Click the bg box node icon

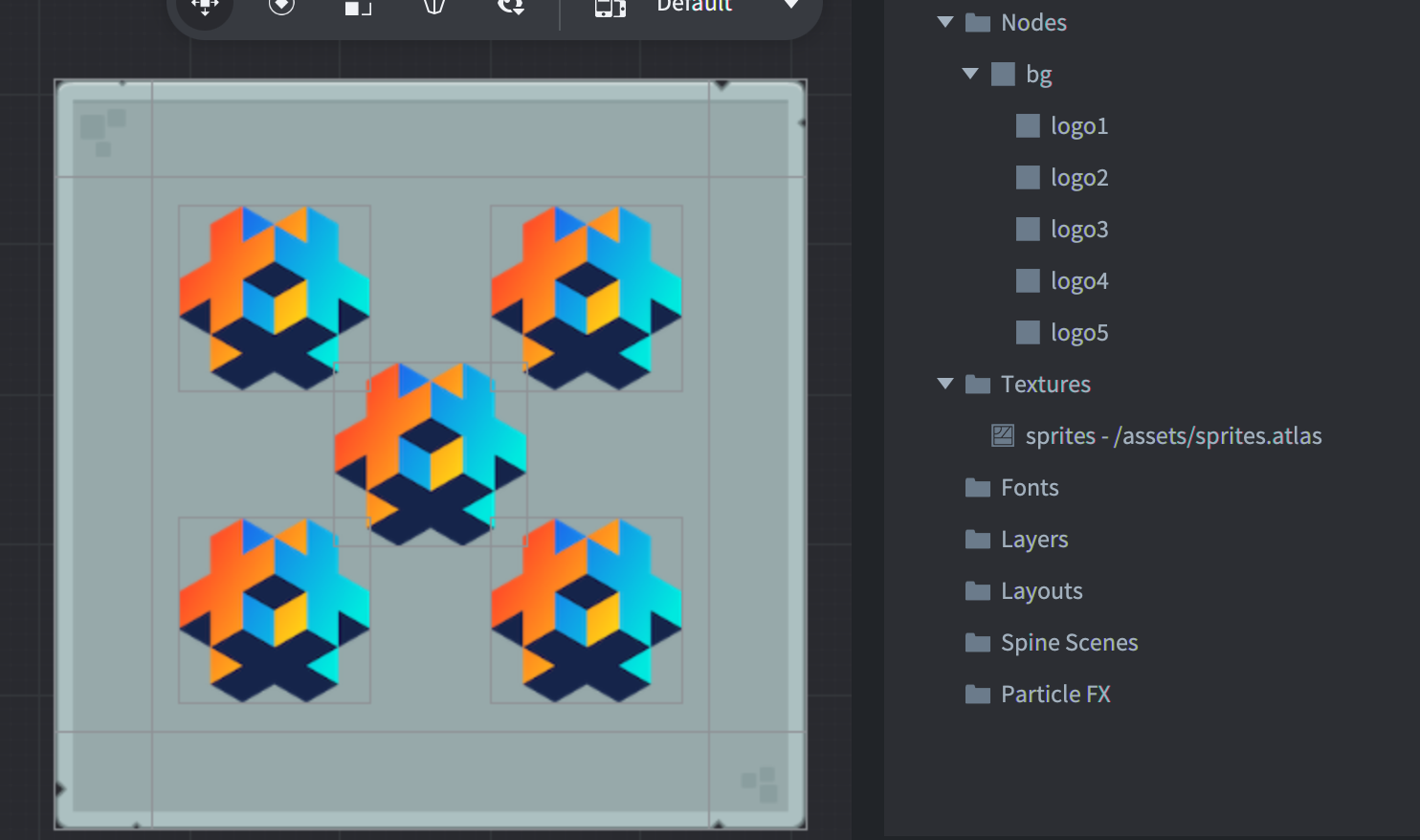[1003, 74]
